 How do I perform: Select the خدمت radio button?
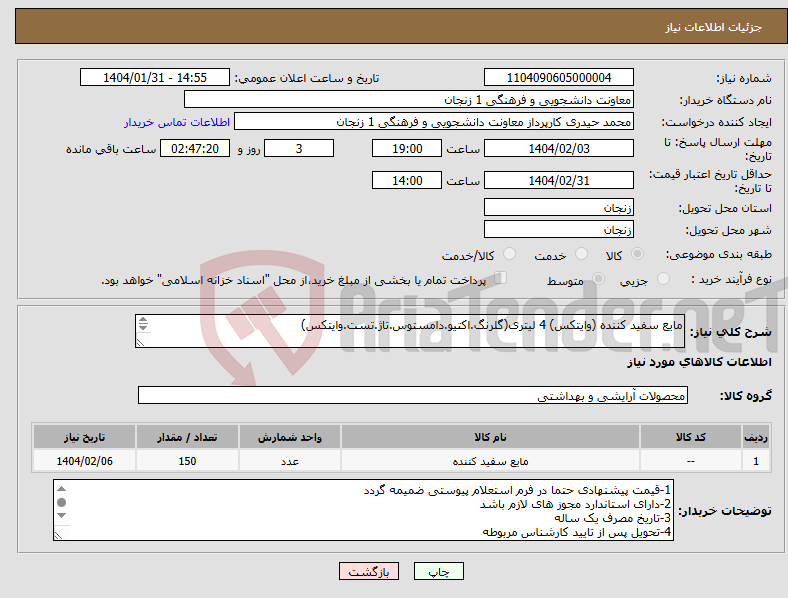pyautogui.click(x=581, y=254)
